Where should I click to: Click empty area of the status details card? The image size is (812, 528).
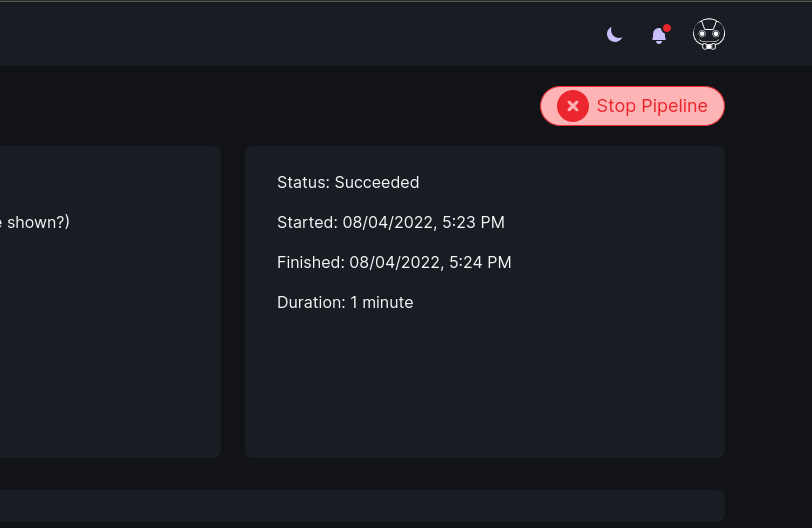click(484, 390)
